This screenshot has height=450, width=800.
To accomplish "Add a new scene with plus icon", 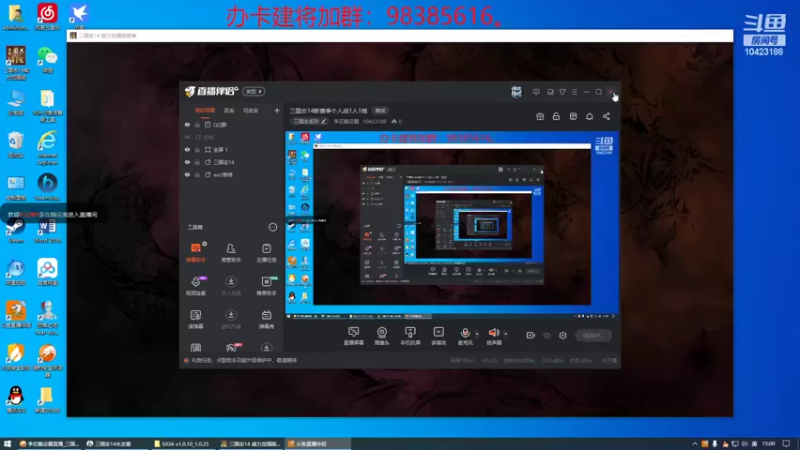I will 277,110.
